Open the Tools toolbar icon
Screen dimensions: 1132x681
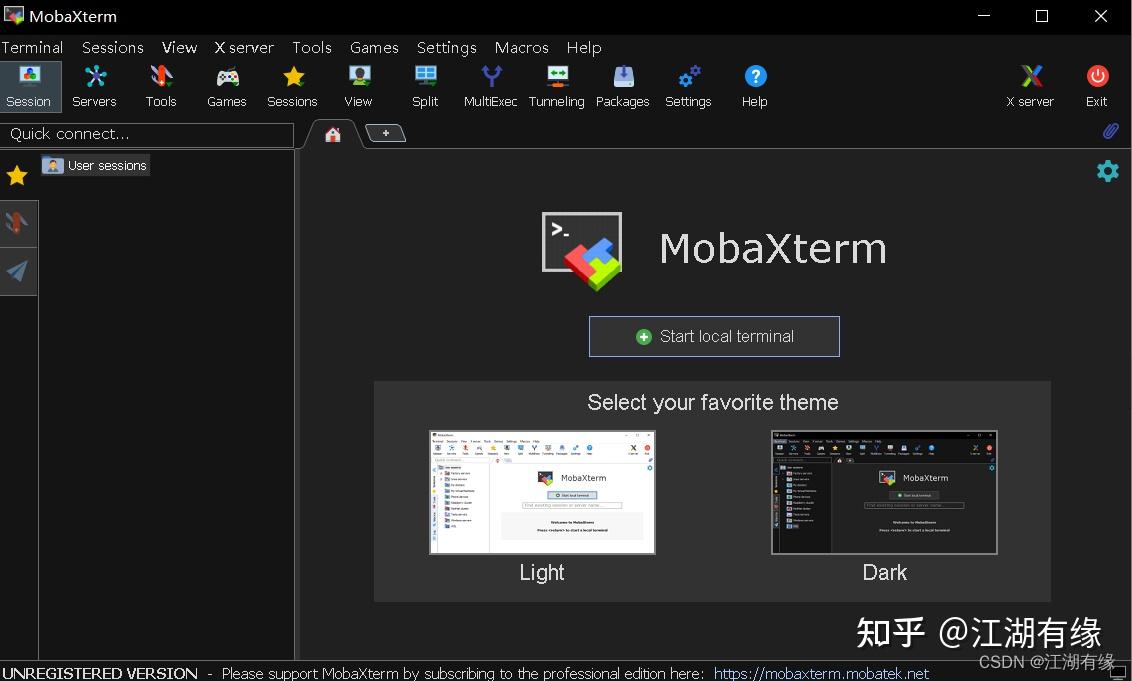coord(160,86)
